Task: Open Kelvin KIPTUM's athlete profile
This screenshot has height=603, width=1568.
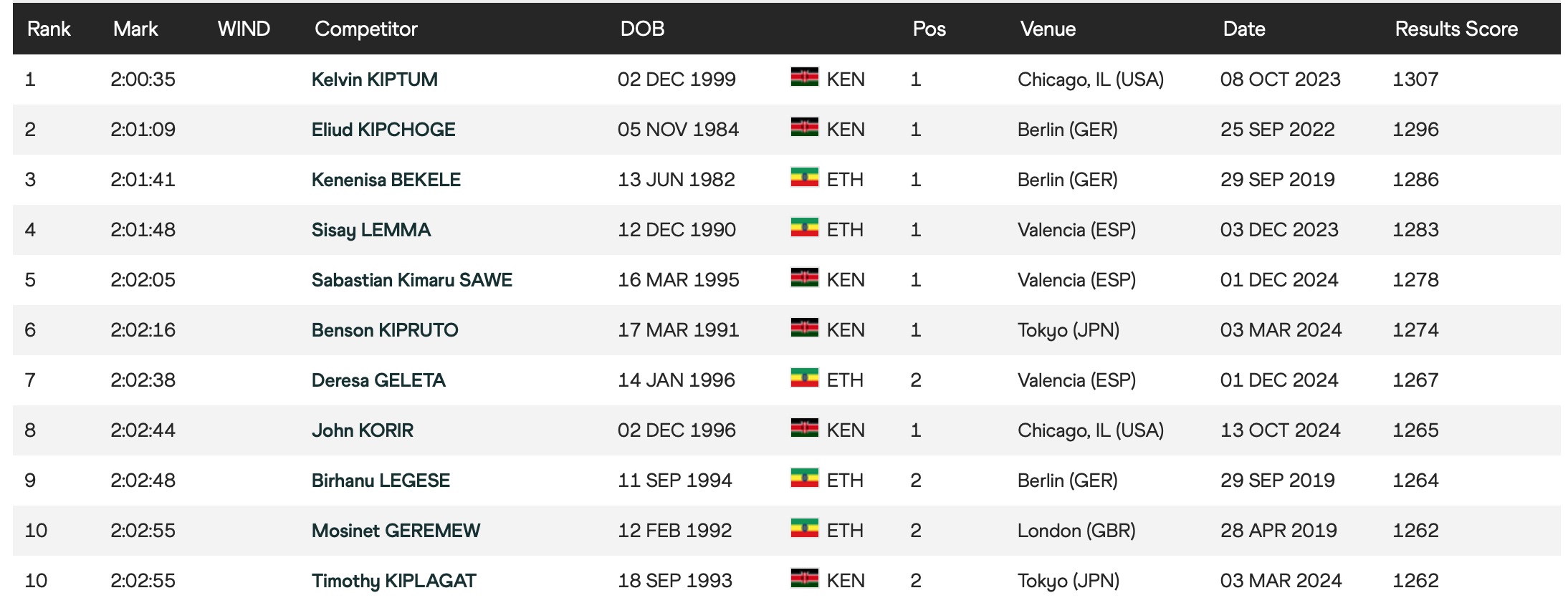Action: 374,79
